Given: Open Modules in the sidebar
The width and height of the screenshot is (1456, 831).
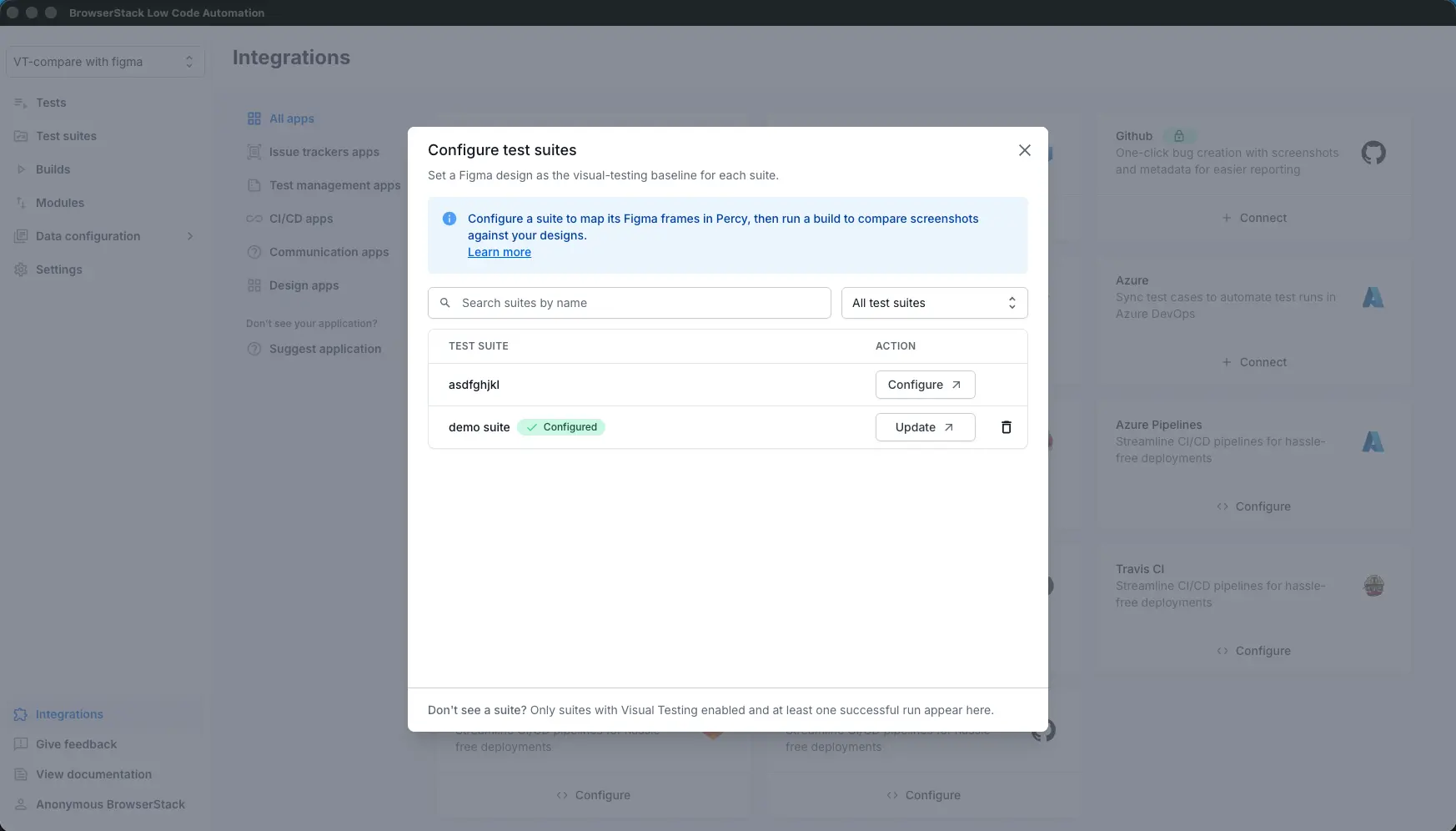Looking at the screenshot, I should pos(60,203).
